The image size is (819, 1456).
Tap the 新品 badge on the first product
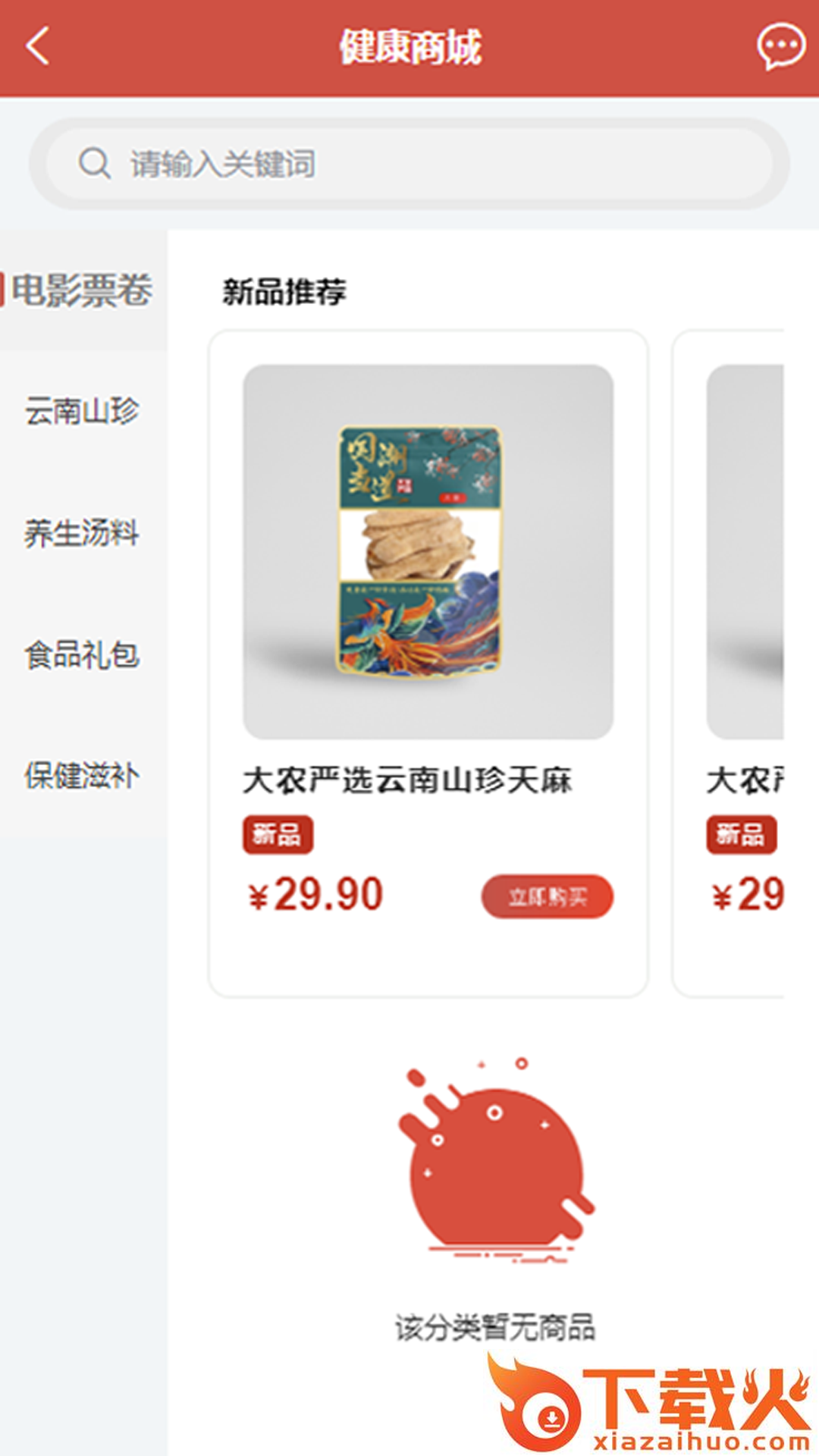tap(278, 835)
